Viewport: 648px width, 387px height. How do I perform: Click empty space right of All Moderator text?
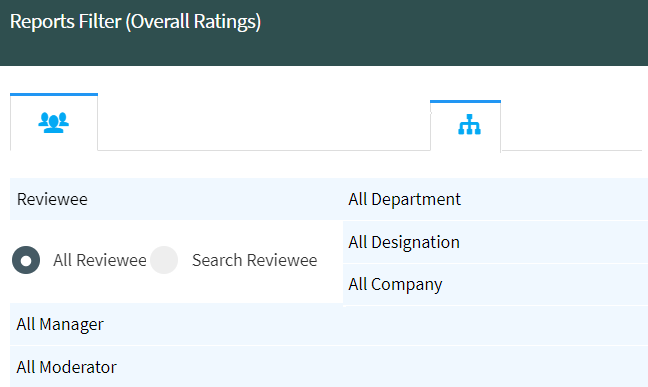pyautogui.click(x=380, y=367)
